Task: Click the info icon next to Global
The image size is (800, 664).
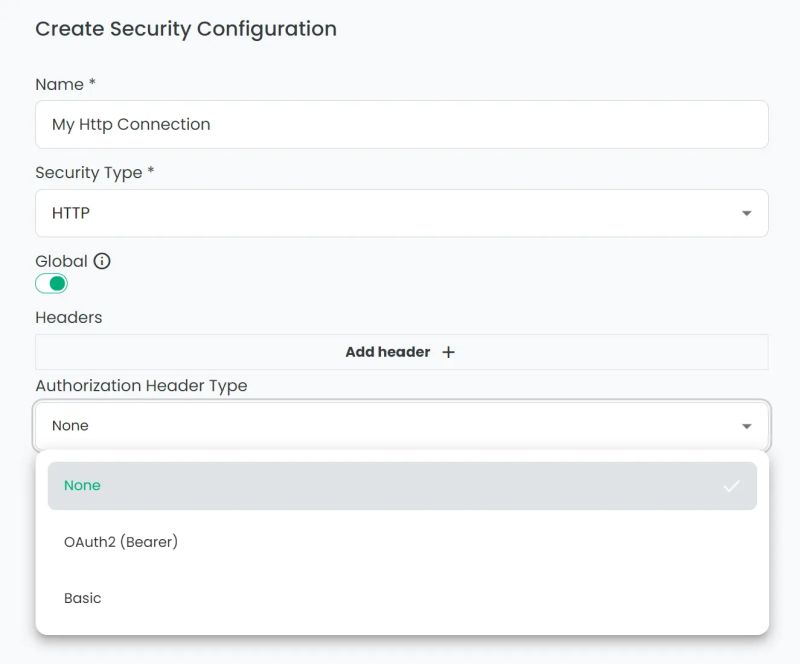Action: point(102,260)
